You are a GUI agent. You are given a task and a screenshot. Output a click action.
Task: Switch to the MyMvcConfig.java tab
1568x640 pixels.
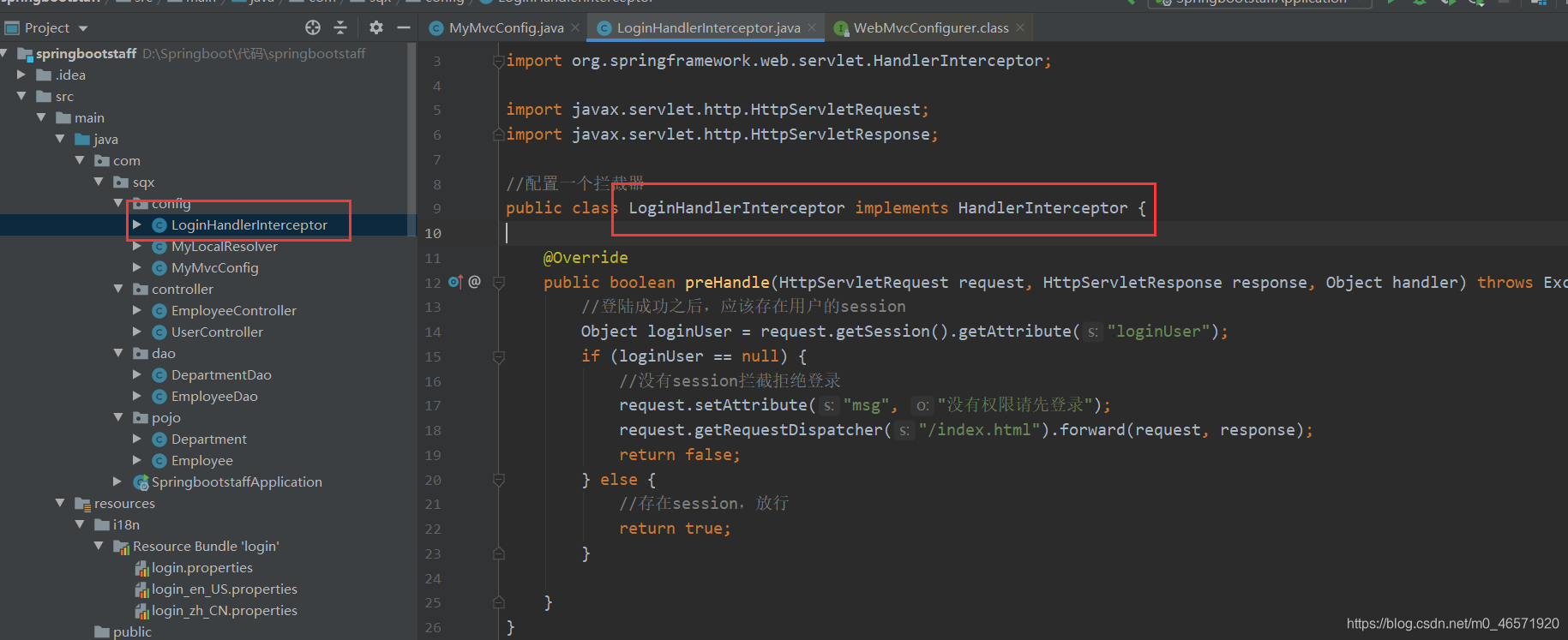pyautogui.click(x=506, y=28)
